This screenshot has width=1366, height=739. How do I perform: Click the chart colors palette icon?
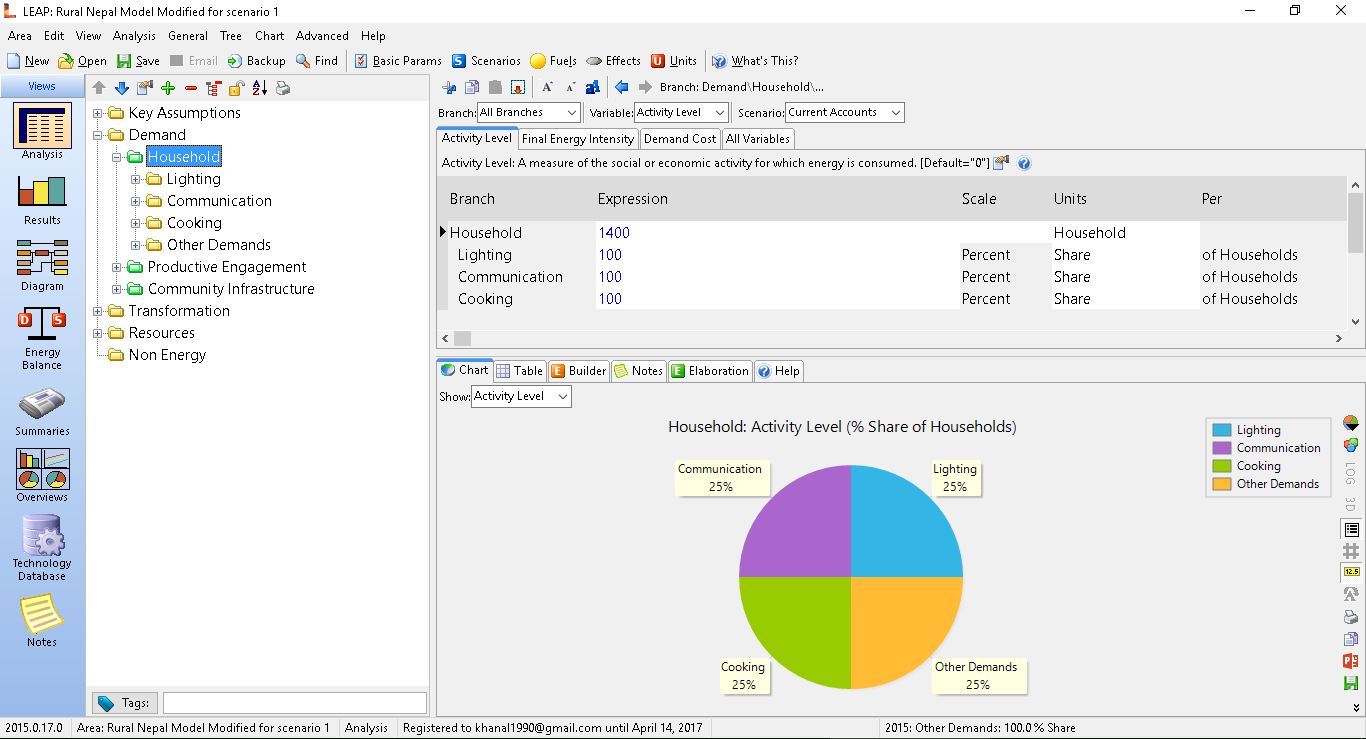[x=1351, y=445]
